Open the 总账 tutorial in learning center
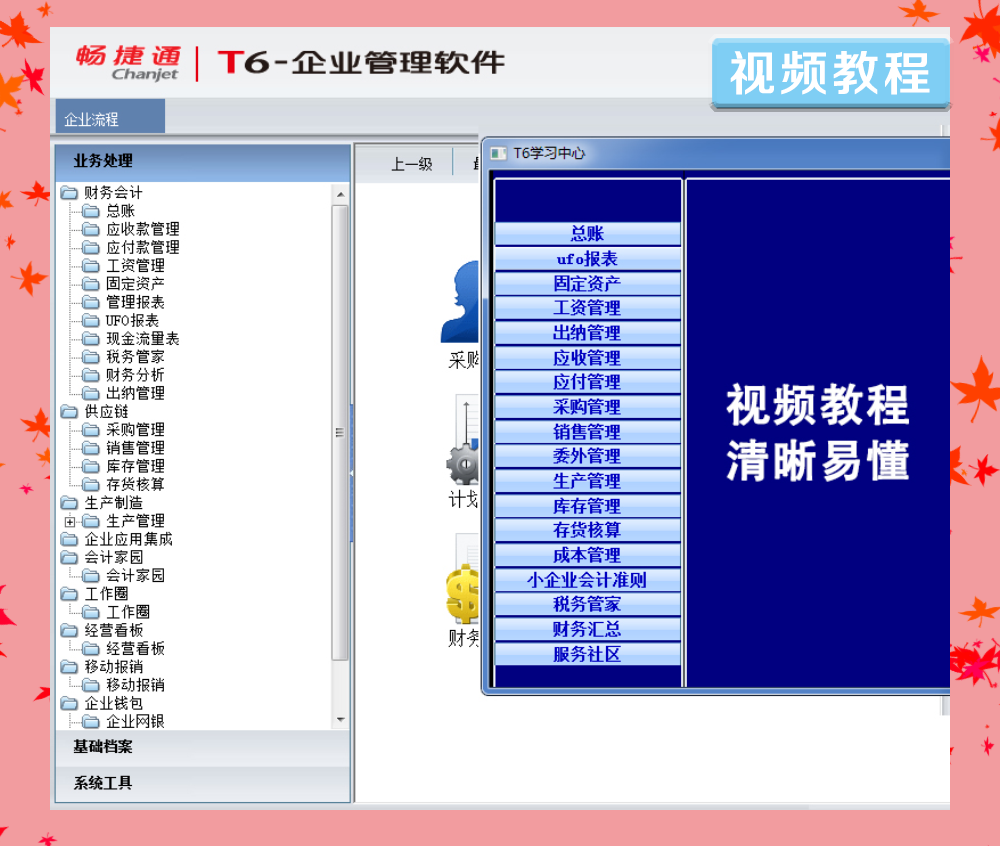 (587, 233)
